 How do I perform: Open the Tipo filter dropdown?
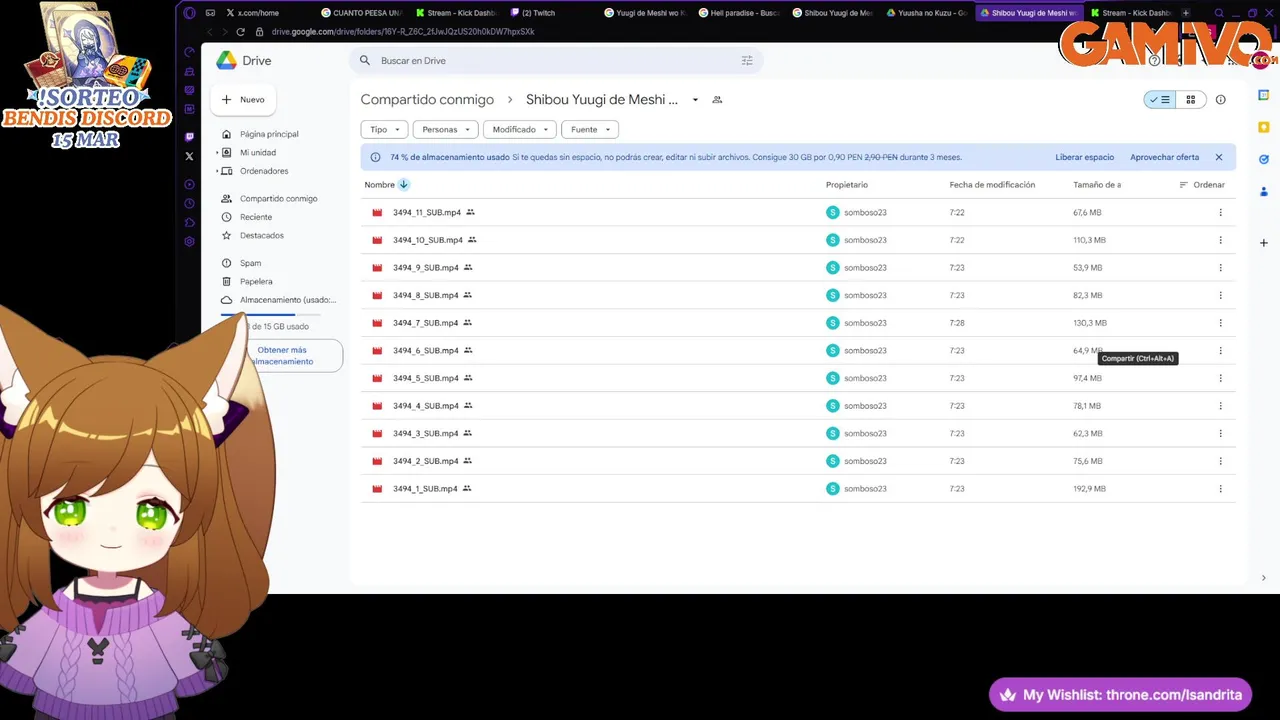[x=384, y=129]
